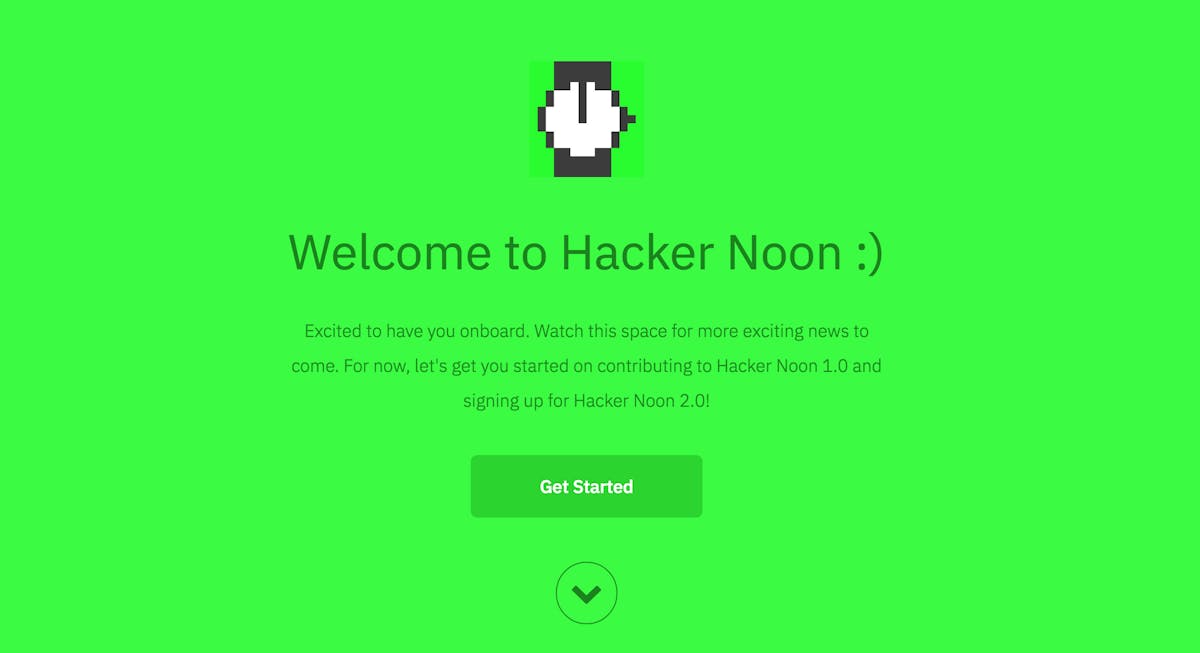This screenshot has width=1200, height=653.
Task: Click the bottom dark strap of watch logo
Action: (582, 165)
